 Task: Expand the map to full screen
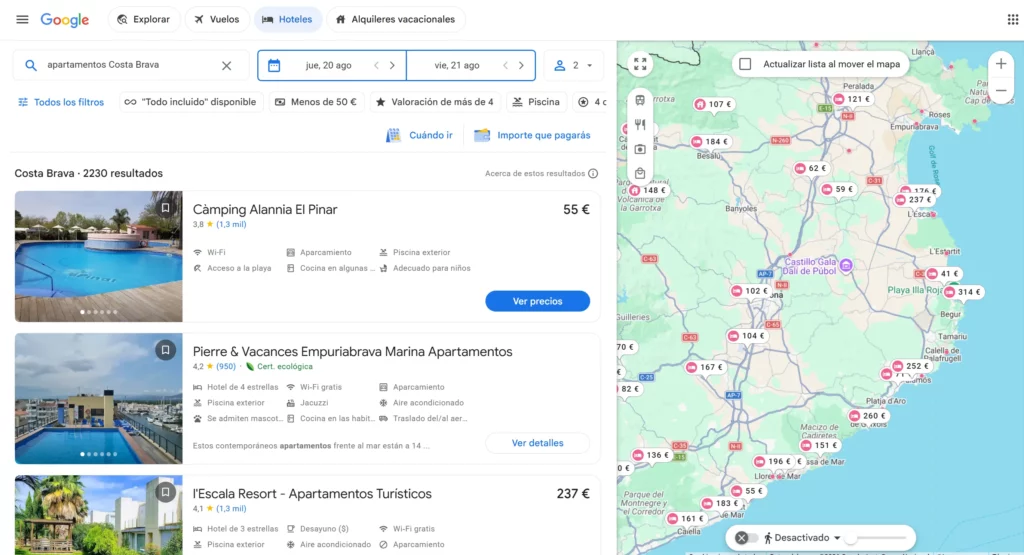[x=640, y=64]
